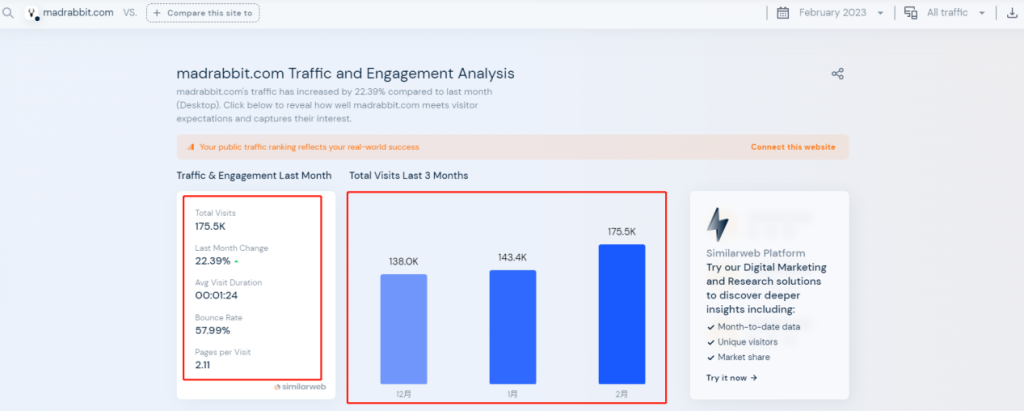Image resolution: width=1024 pixels, height=411 pixels.
Task: Click the 2月 axis label
Action: (622, 395)
